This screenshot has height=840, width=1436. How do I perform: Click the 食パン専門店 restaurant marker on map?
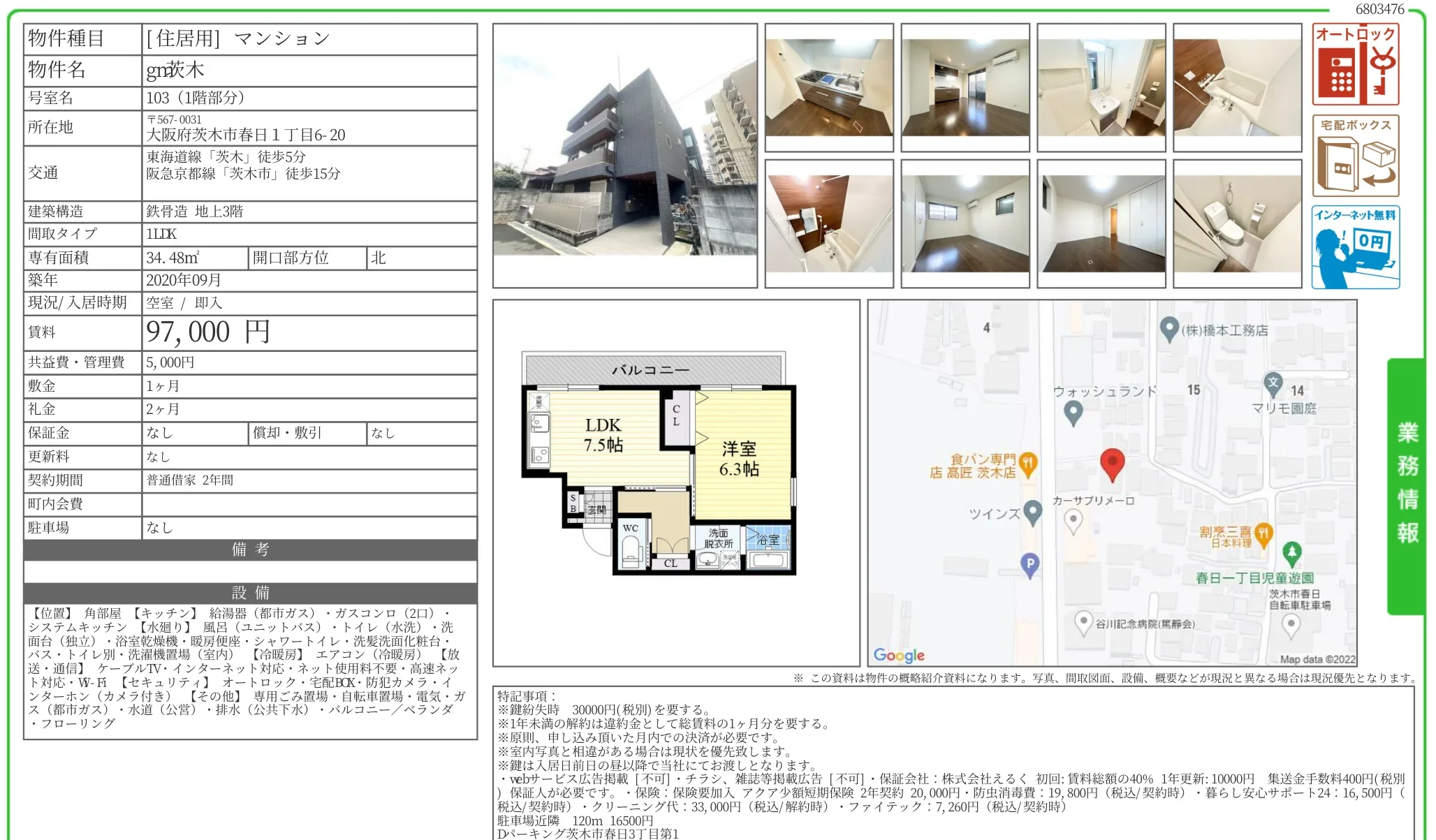click(x=1027, y=464)
